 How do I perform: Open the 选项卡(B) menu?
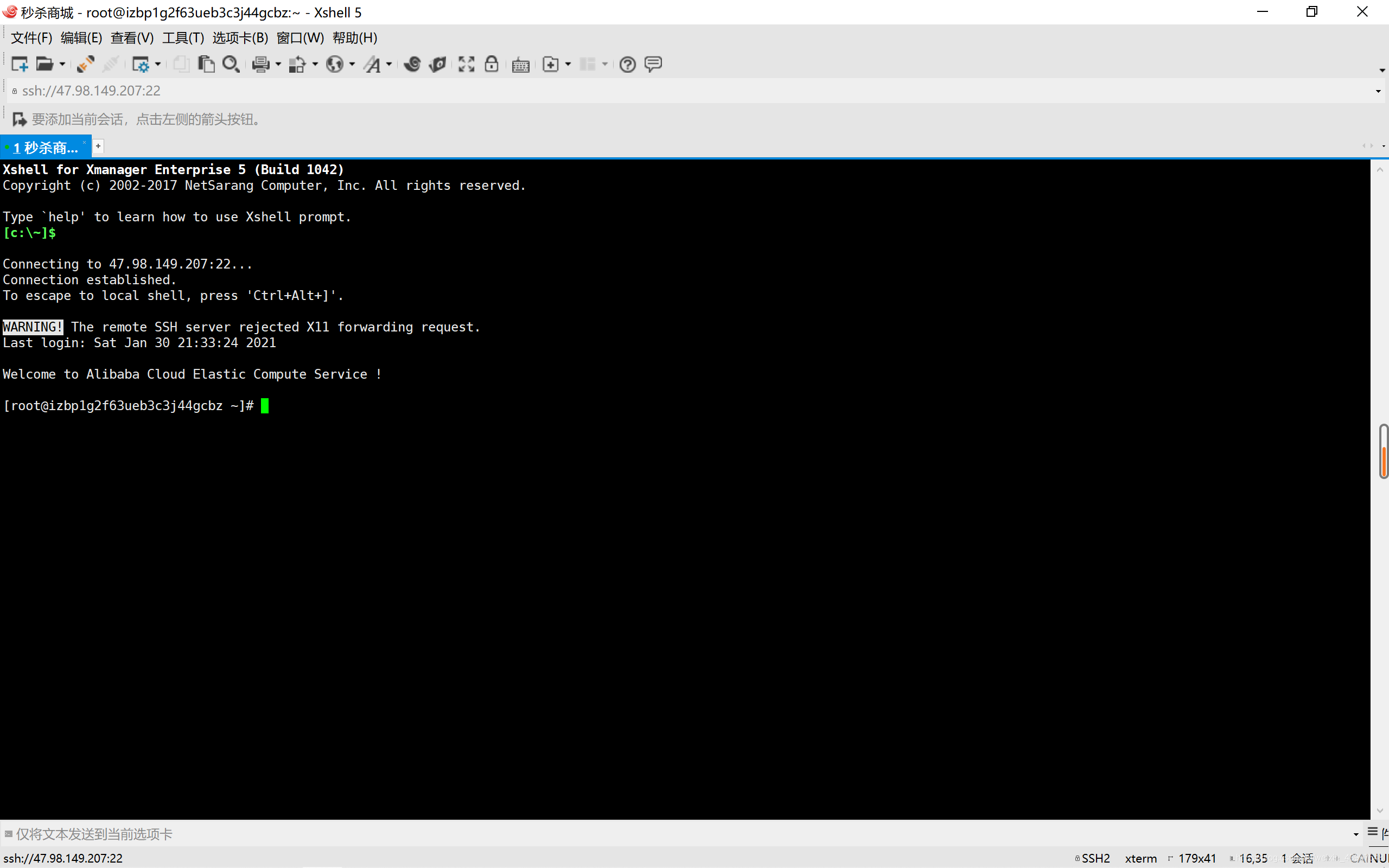tap(240, 38)
